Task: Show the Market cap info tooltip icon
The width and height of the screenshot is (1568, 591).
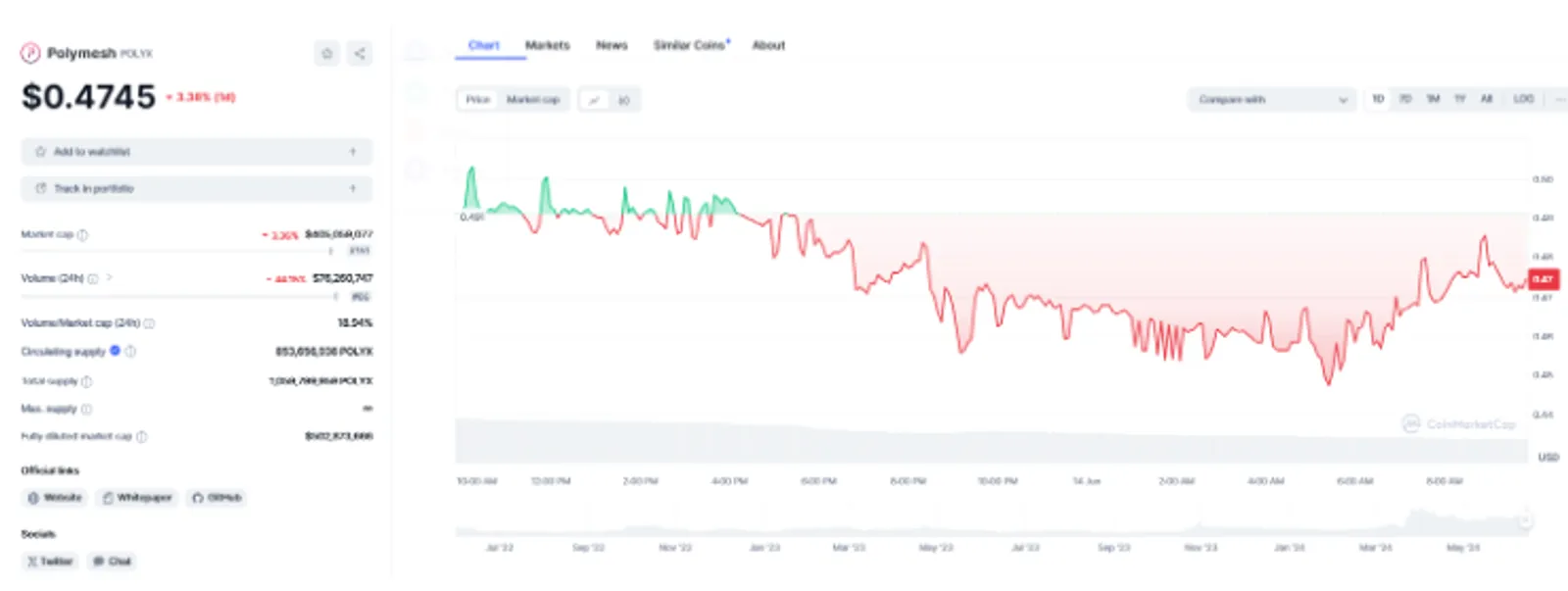Action: pos(82,235)
